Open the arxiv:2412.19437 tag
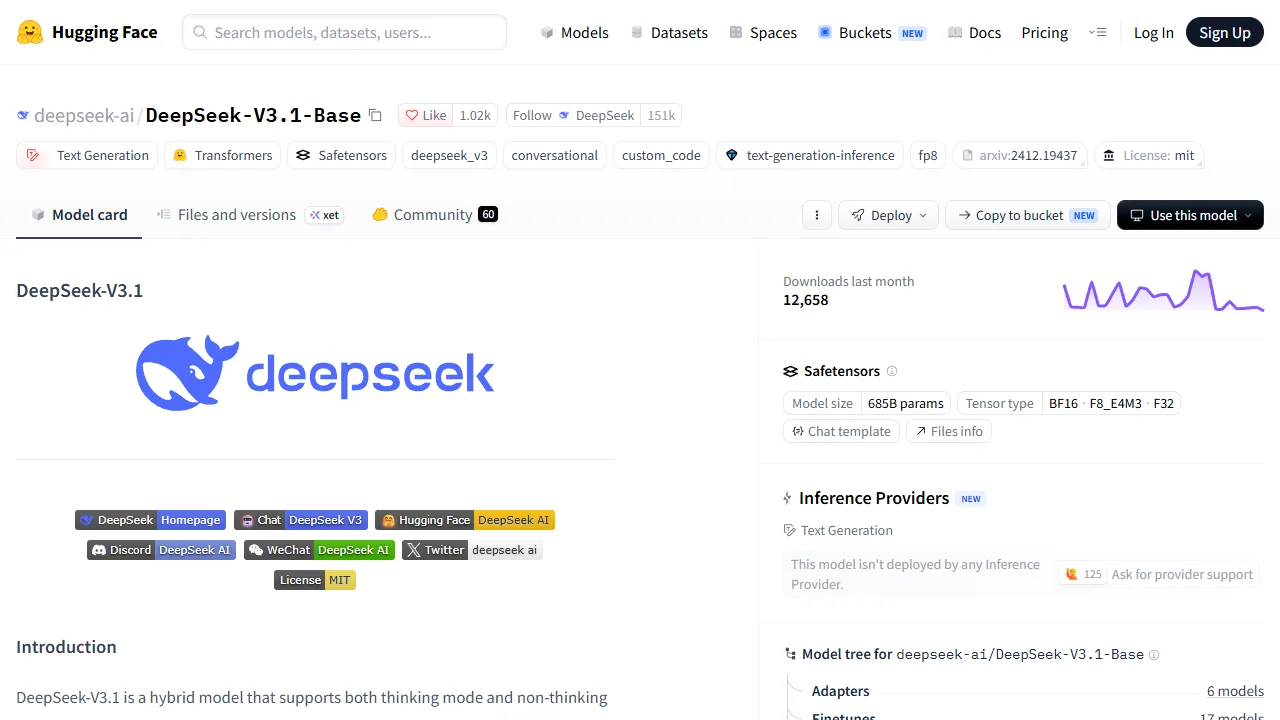The image size is (1280, 720). (x=1019, y=155)
